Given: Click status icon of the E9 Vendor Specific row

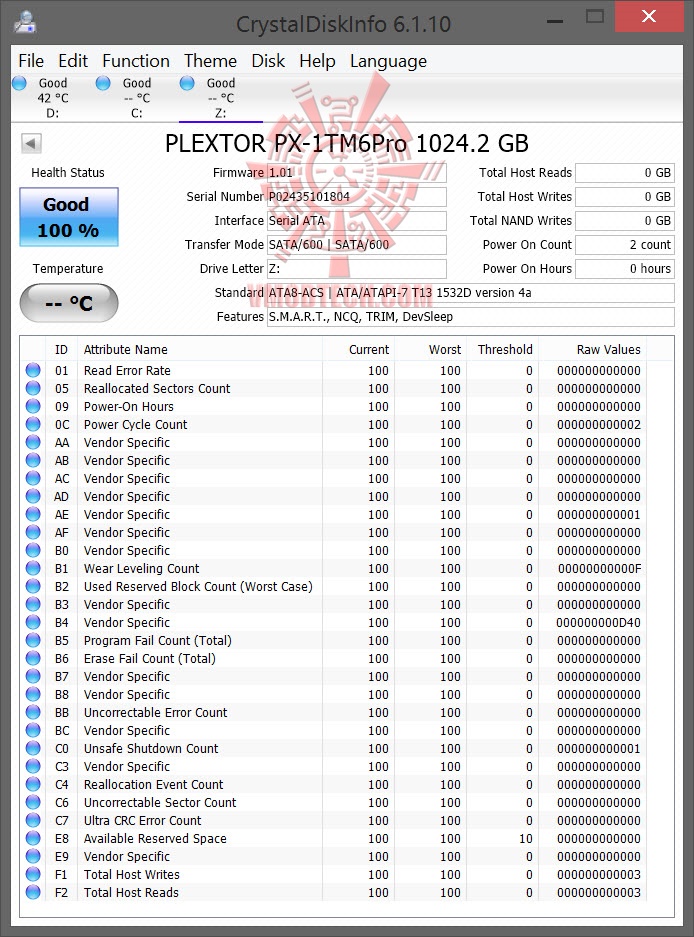Looking at the screenshot, I should (33, 856).
